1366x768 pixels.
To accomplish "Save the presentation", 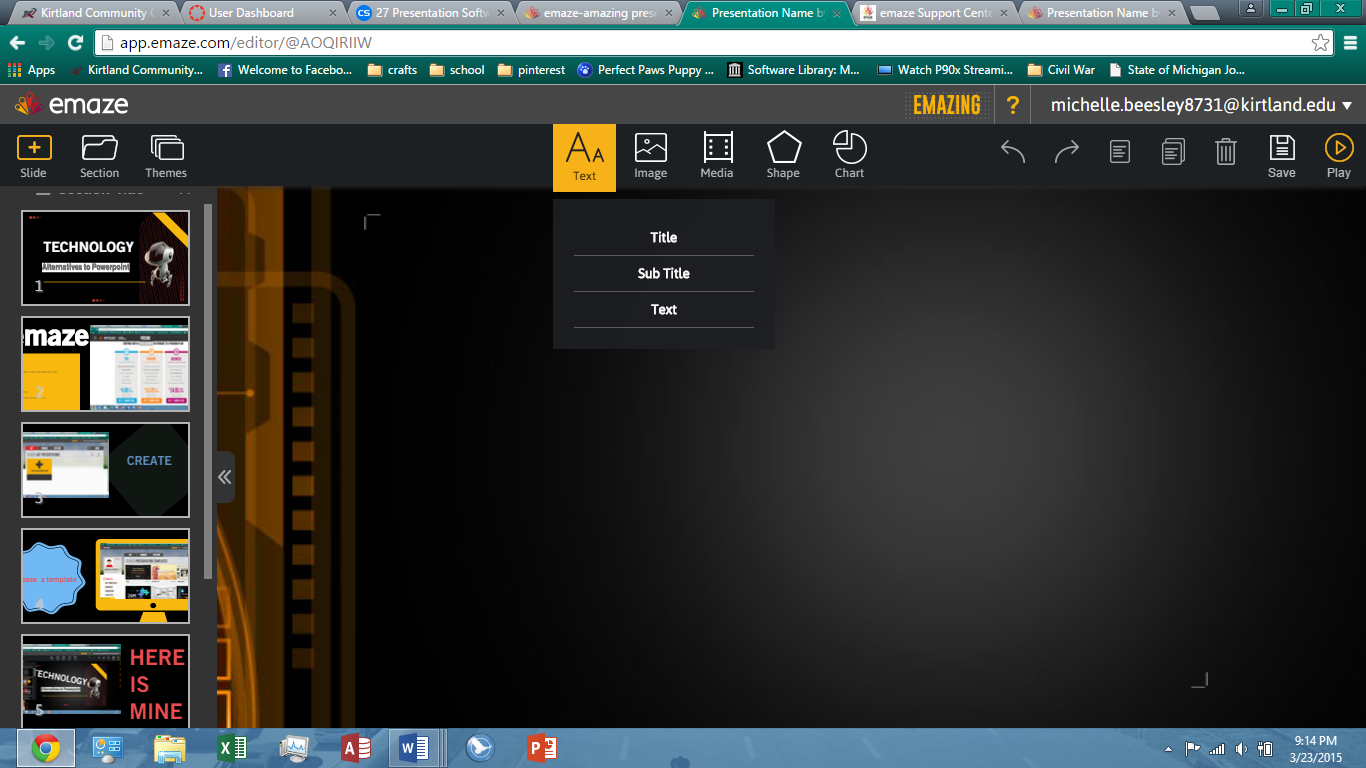I will (1282, 156).
